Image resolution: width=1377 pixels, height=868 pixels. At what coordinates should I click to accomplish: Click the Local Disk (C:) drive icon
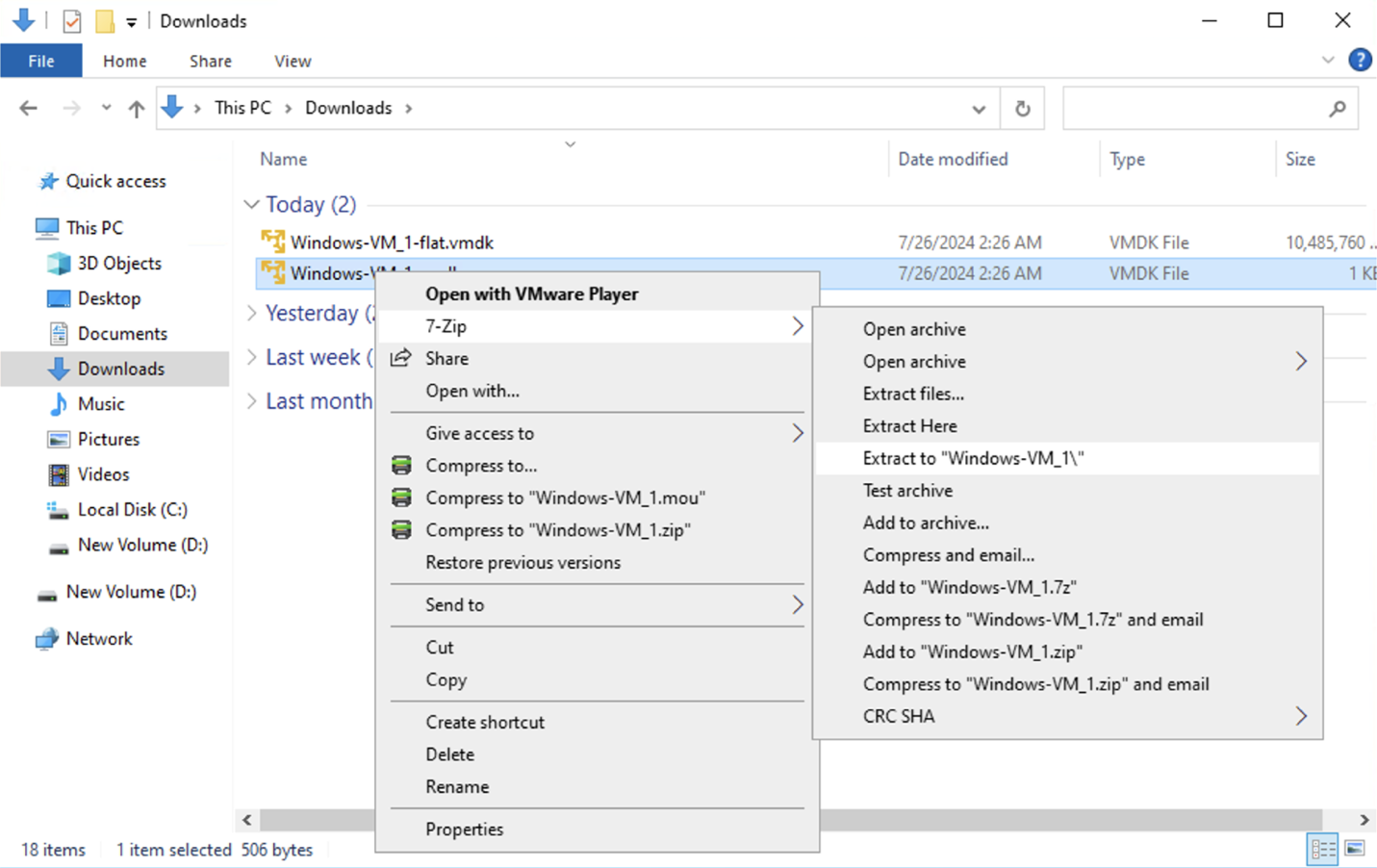pyautogui.click(x=59, y=510)
